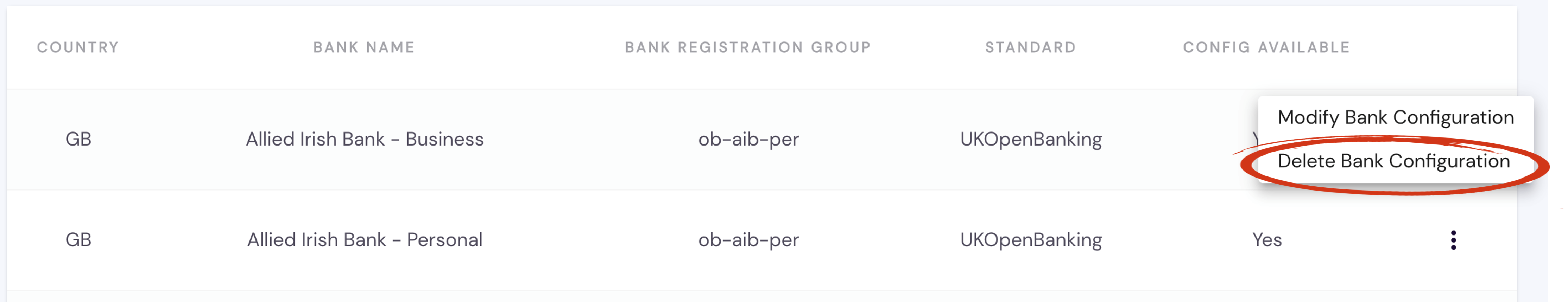Click GB in the Business bank row

(x=78, y=139)
